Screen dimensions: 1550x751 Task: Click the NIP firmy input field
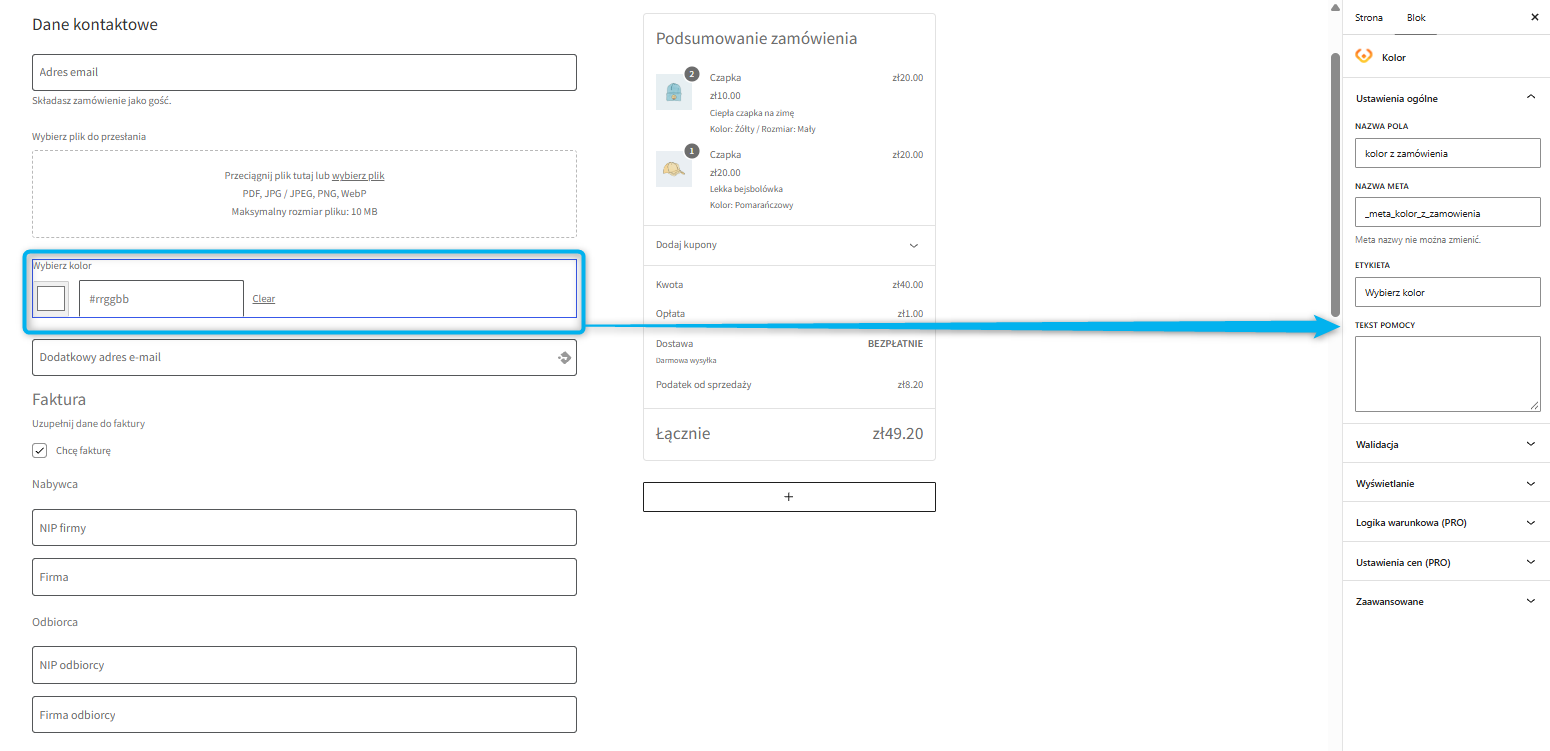pos(304,528)
